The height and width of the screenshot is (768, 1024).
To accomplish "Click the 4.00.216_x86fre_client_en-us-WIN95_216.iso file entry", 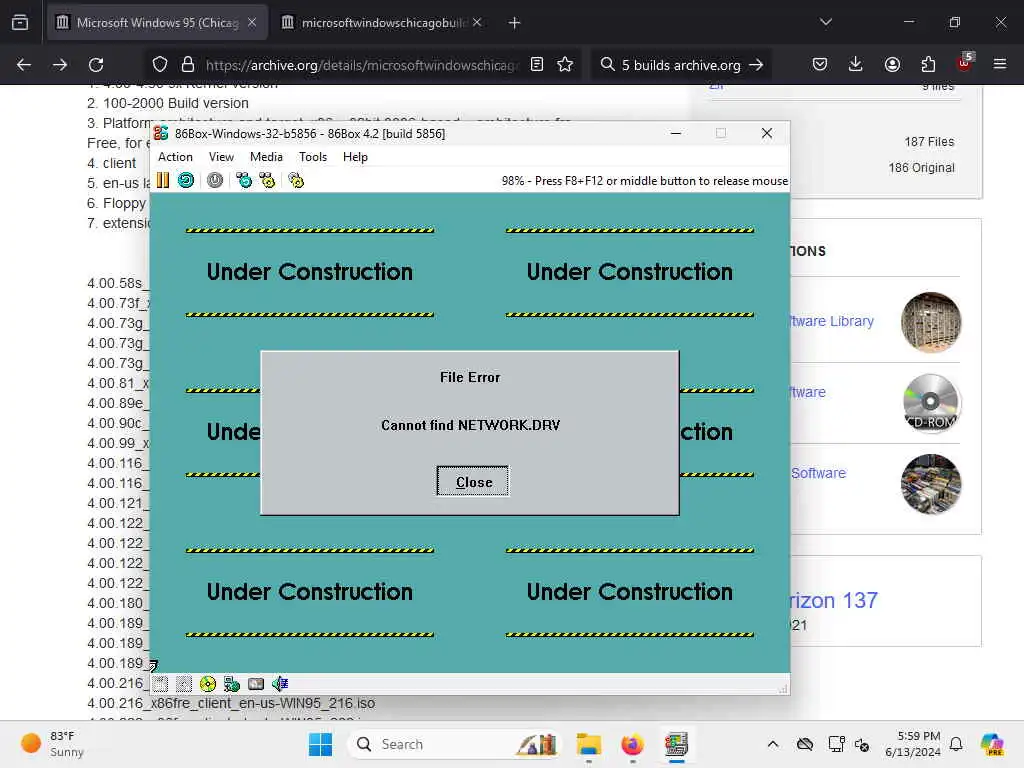I will 231,703.
